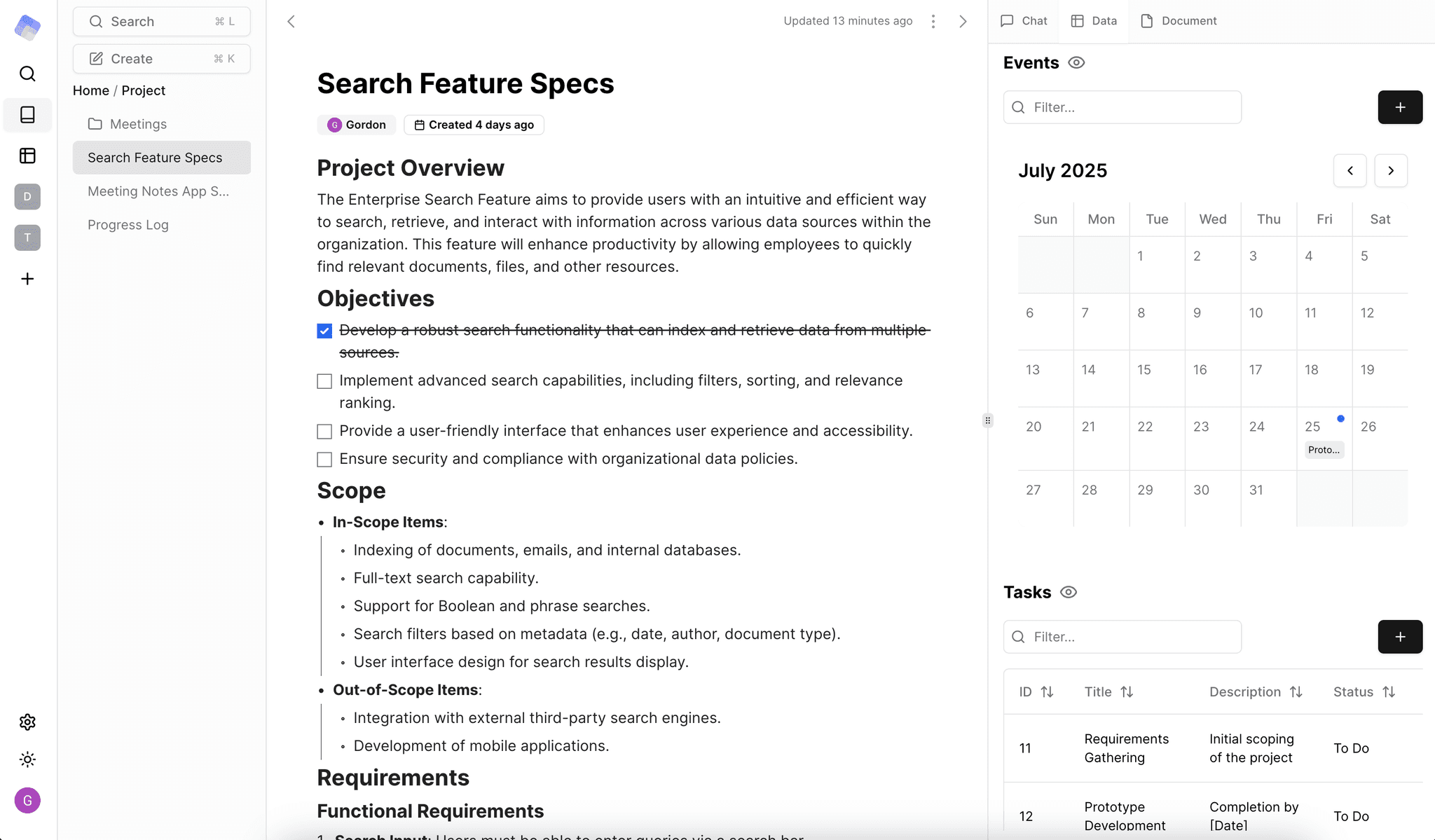Toggle light/dark theme sun icon
This screenshot has height=840, width=1435.
tap(27, 759)
